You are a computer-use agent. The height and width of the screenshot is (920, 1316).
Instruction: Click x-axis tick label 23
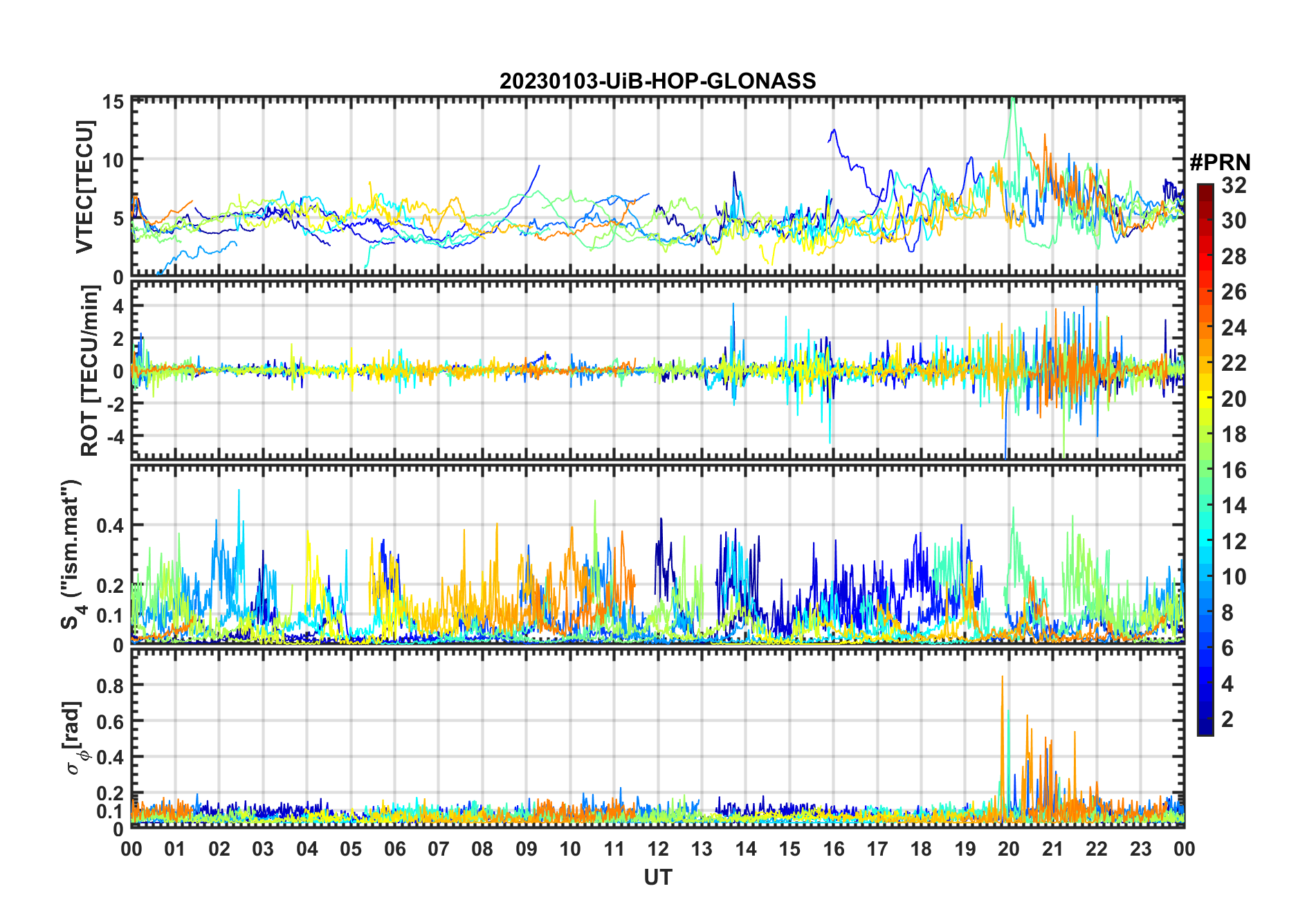coord(1140,849)
